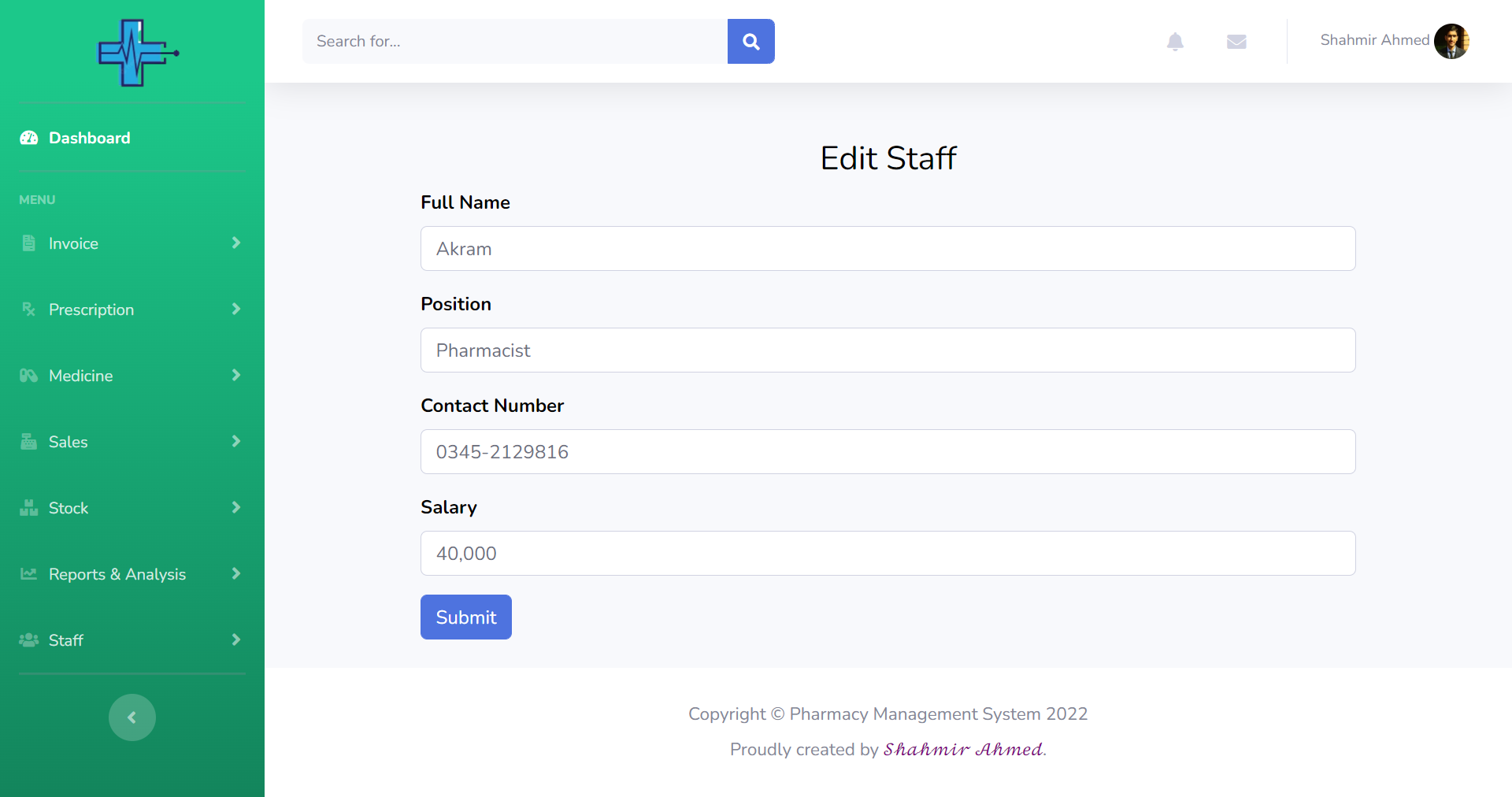Expand the Stock menu chevron
The width and height of the screenshot is (1512, 797).
(235, 508)
